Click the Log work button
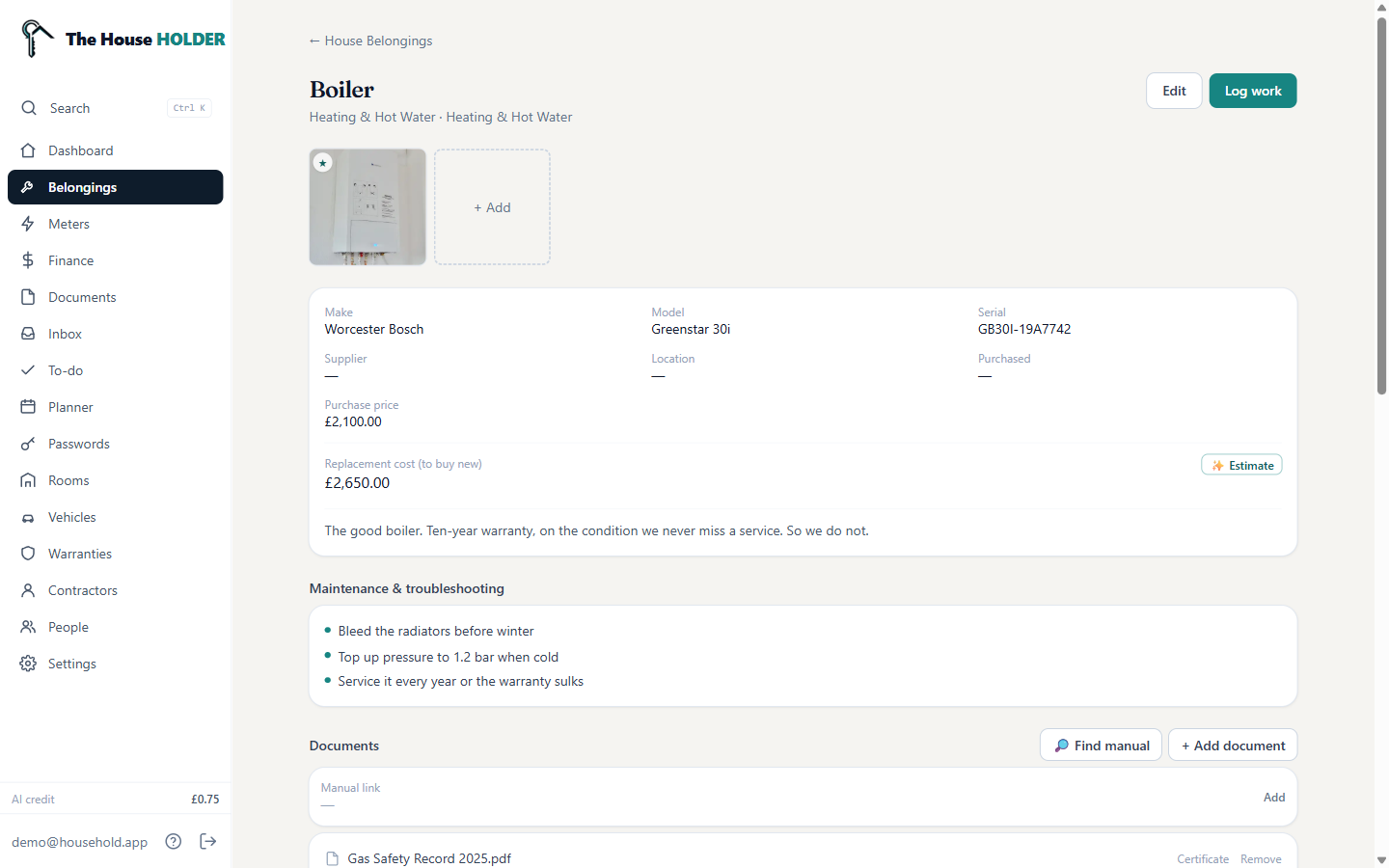 pyautogui.click(x=1253, y=91)
